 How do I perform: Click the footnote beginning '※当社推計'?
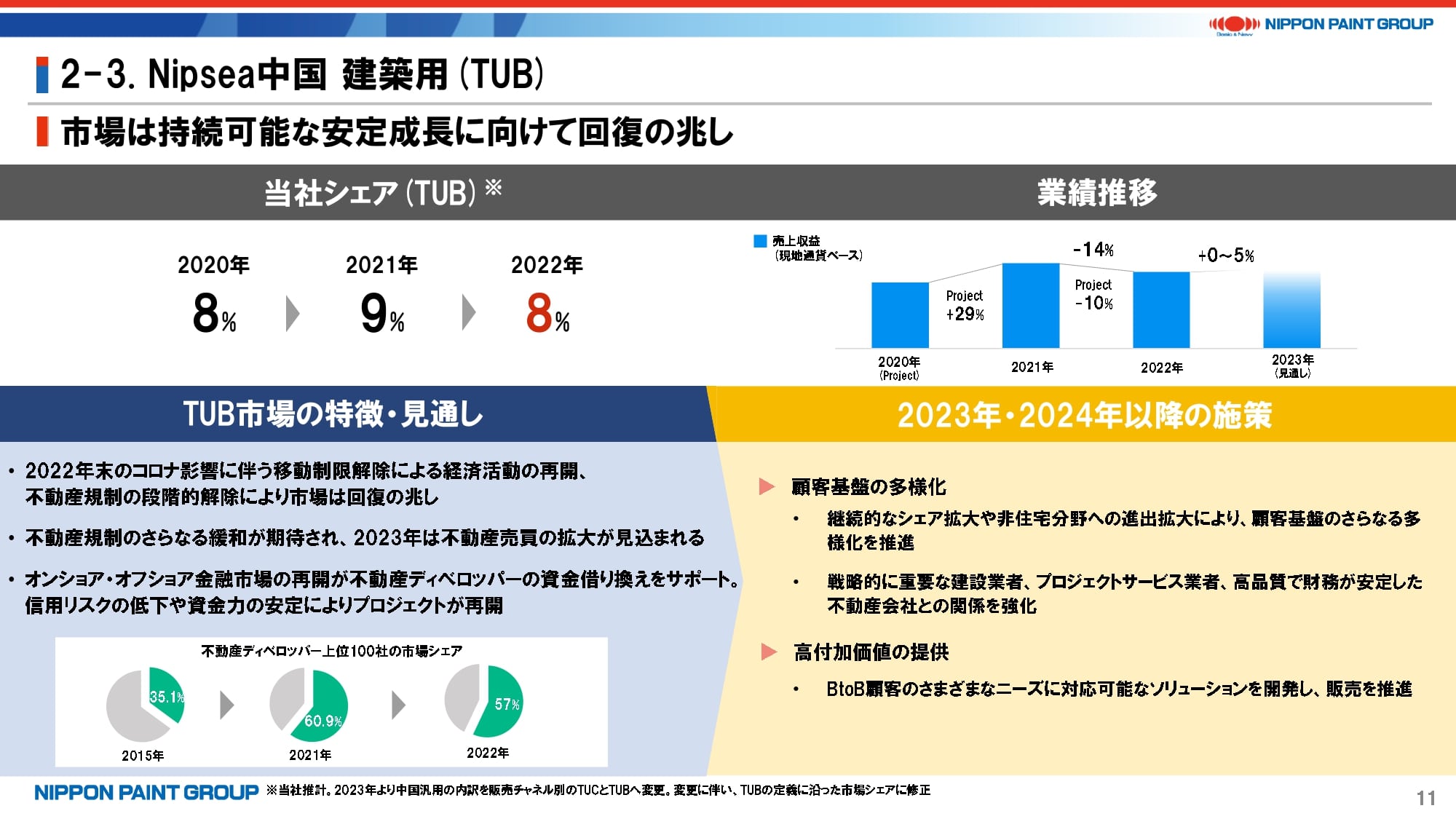click(x=598, y=790)
